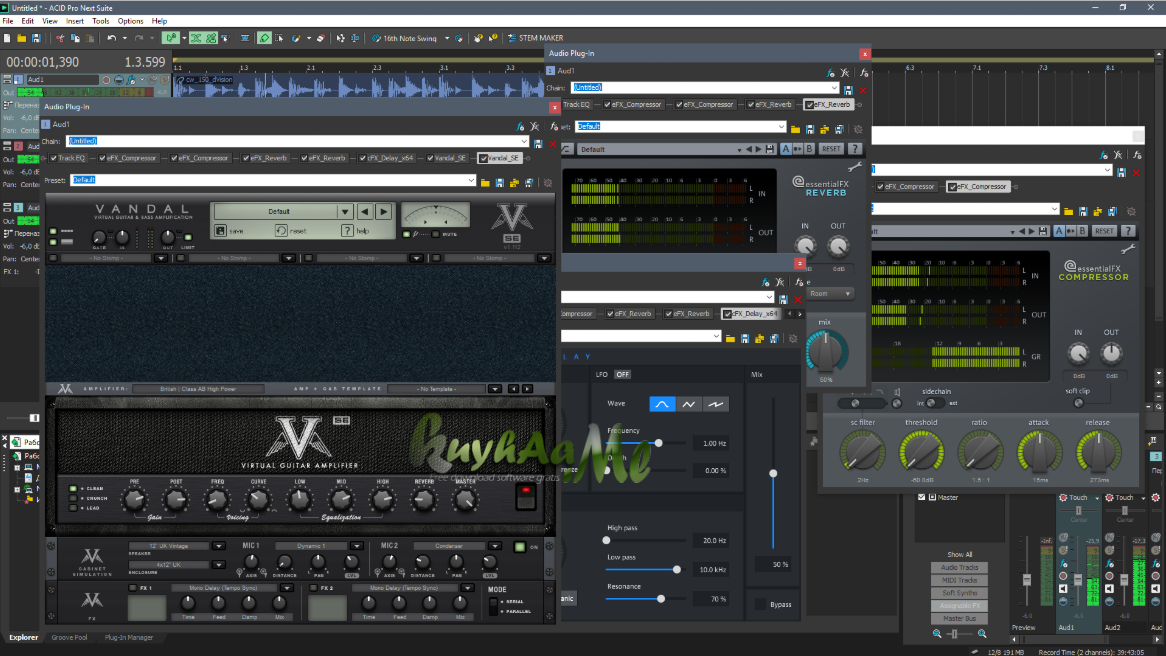Click Audio Tracks button in mixer list
Screen dimensions: 1166x656
(x=959, y=567)
